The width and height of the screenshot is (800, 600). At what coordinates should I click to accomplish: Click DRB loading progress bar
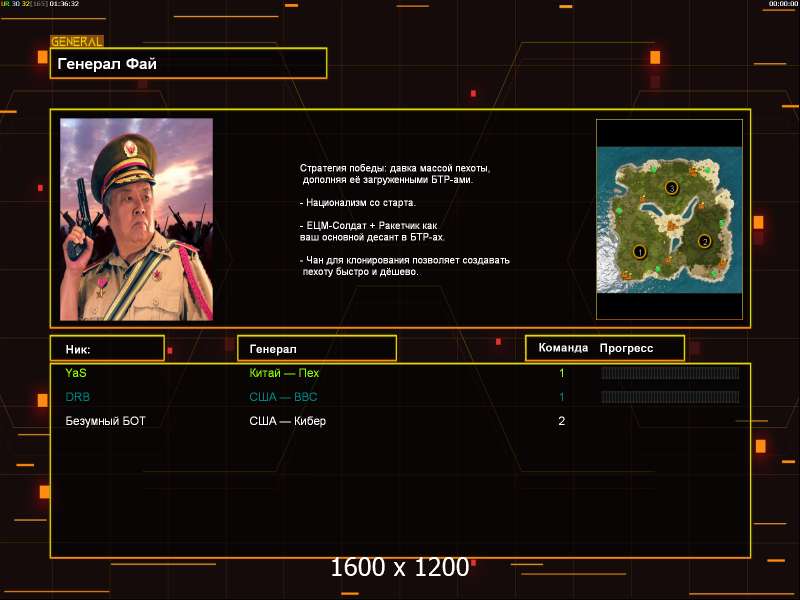[x=670, y=397]
